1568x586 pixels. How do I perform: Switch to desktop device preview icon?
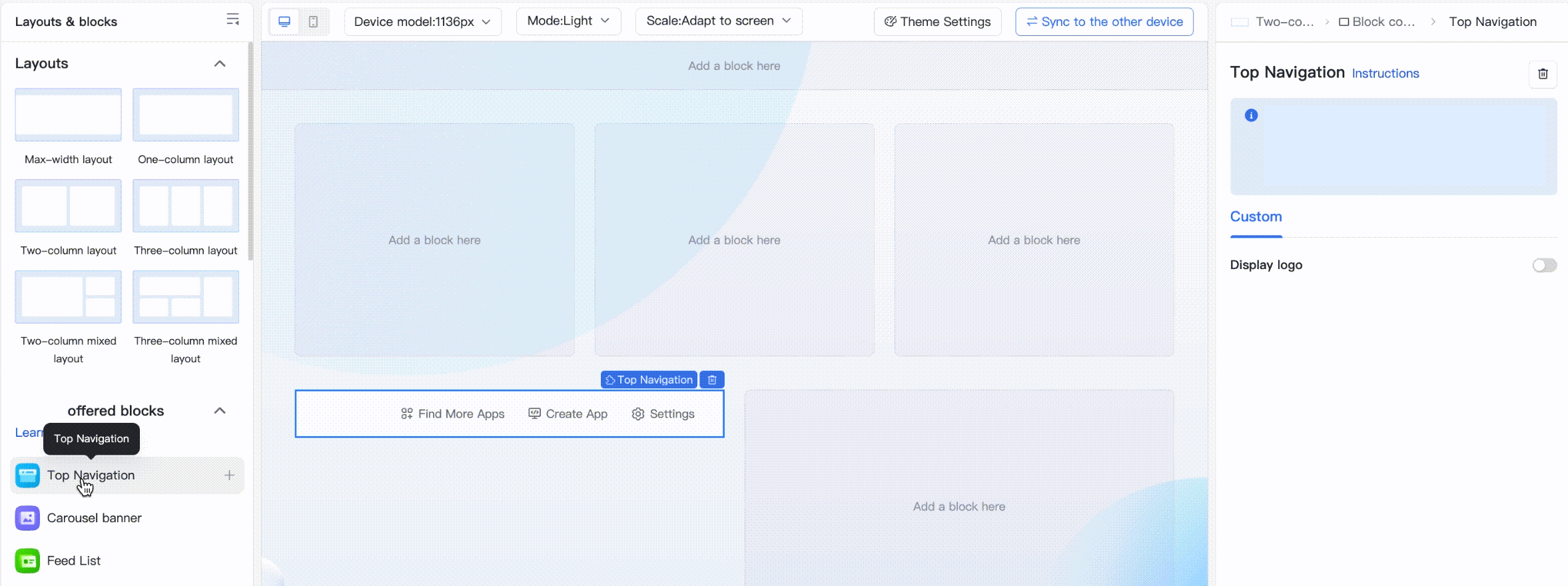tap(284, 21)
